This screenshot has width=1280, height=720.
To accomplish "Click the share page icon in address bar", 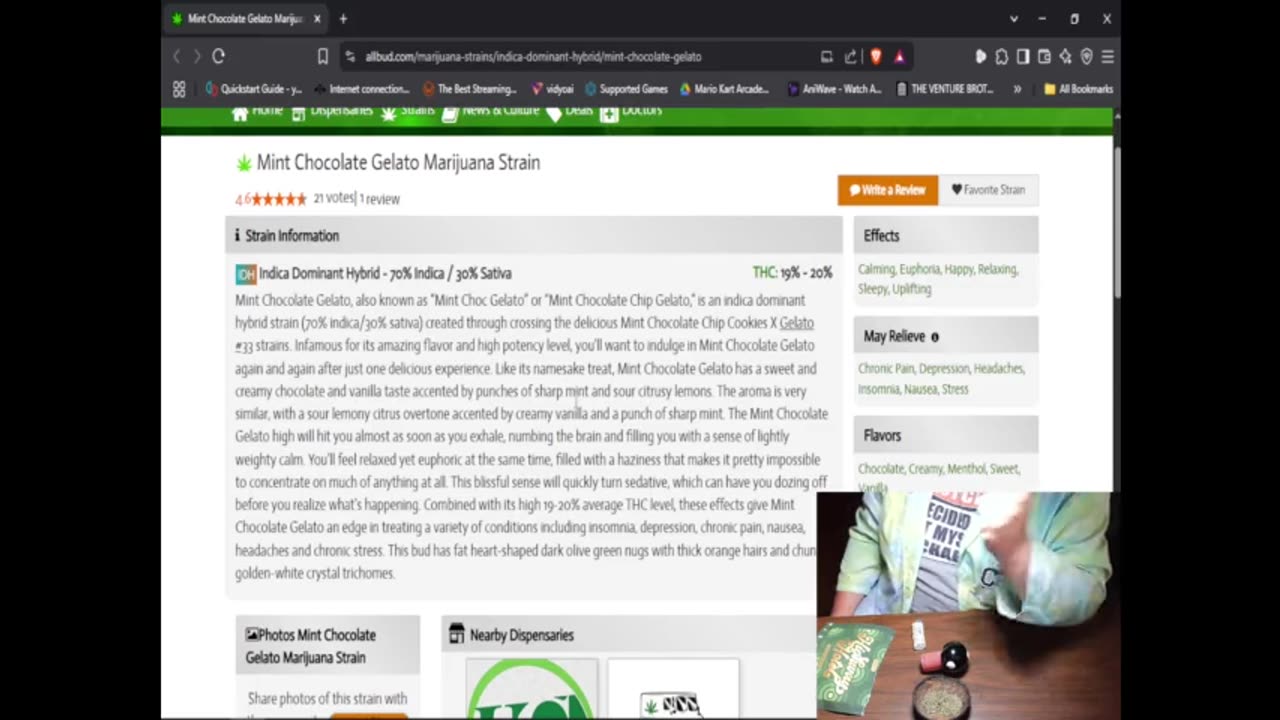I will (850, 57).
